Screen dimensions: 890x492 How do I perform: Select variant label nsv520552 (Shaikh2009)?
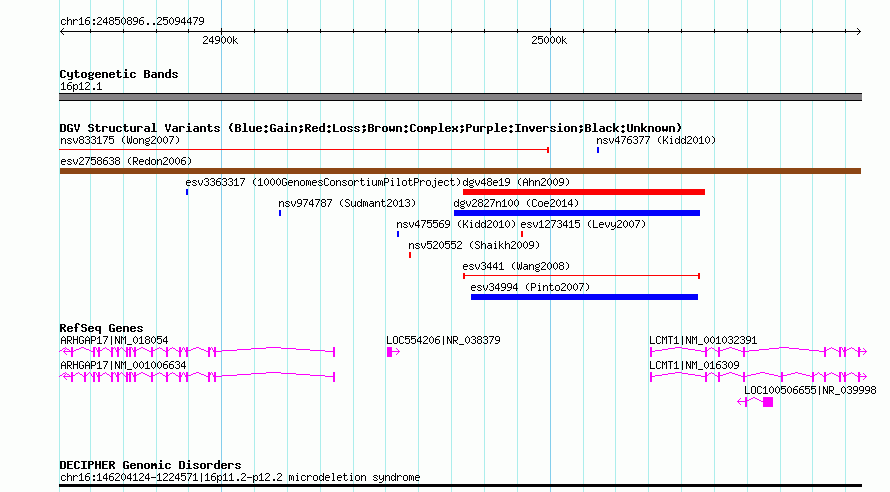click(474, 246)
